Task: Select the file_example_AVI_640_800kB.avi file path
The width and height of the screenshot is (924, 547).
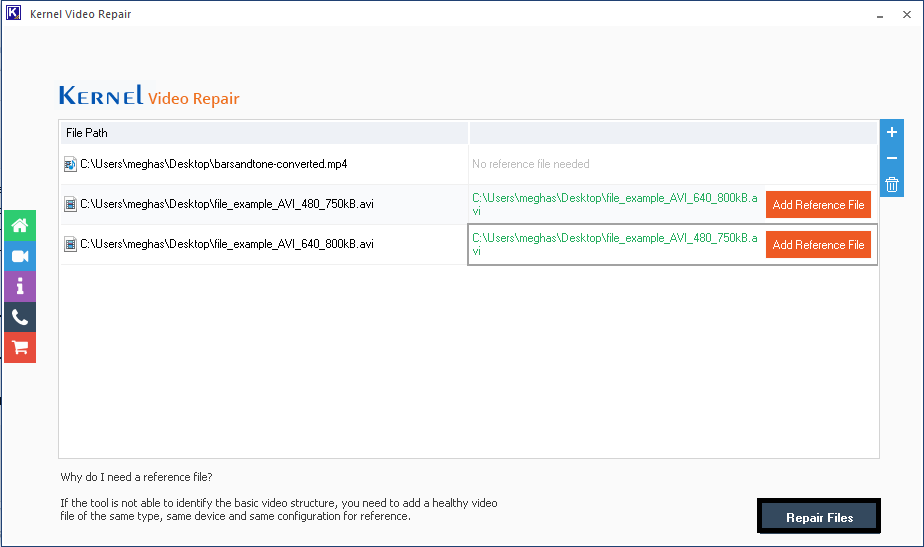Action: click(x=227, y=244)
